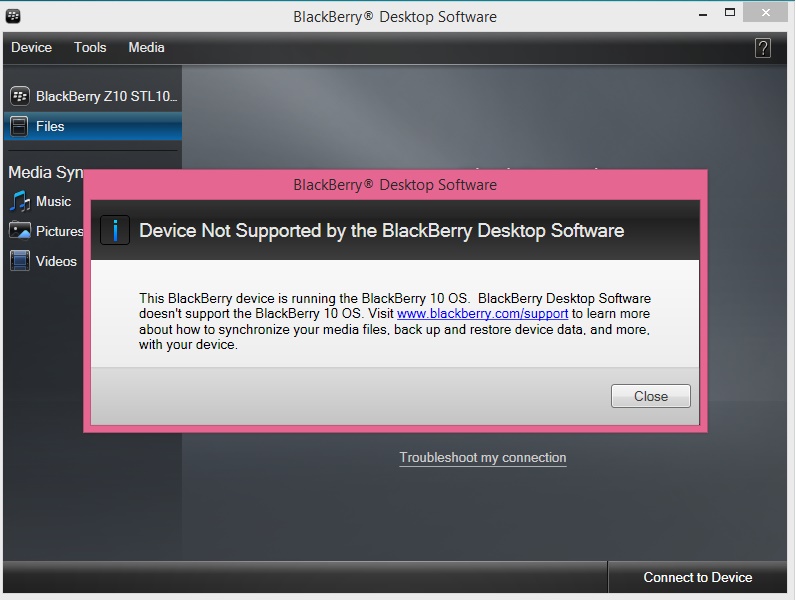796x600 pixels.
Task: Close the Device Not Supported dialog
Action: point(650,396)
